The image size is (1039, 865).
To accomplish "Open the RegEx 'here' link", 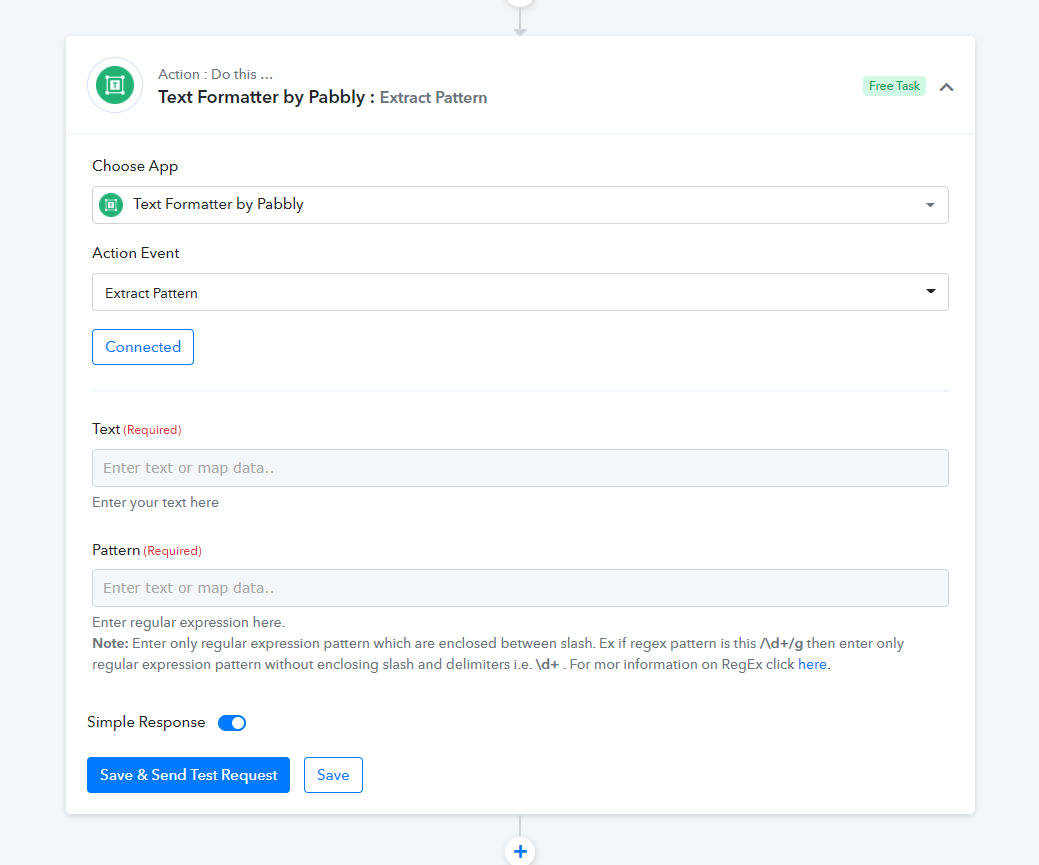I will [x=812, y=664].
